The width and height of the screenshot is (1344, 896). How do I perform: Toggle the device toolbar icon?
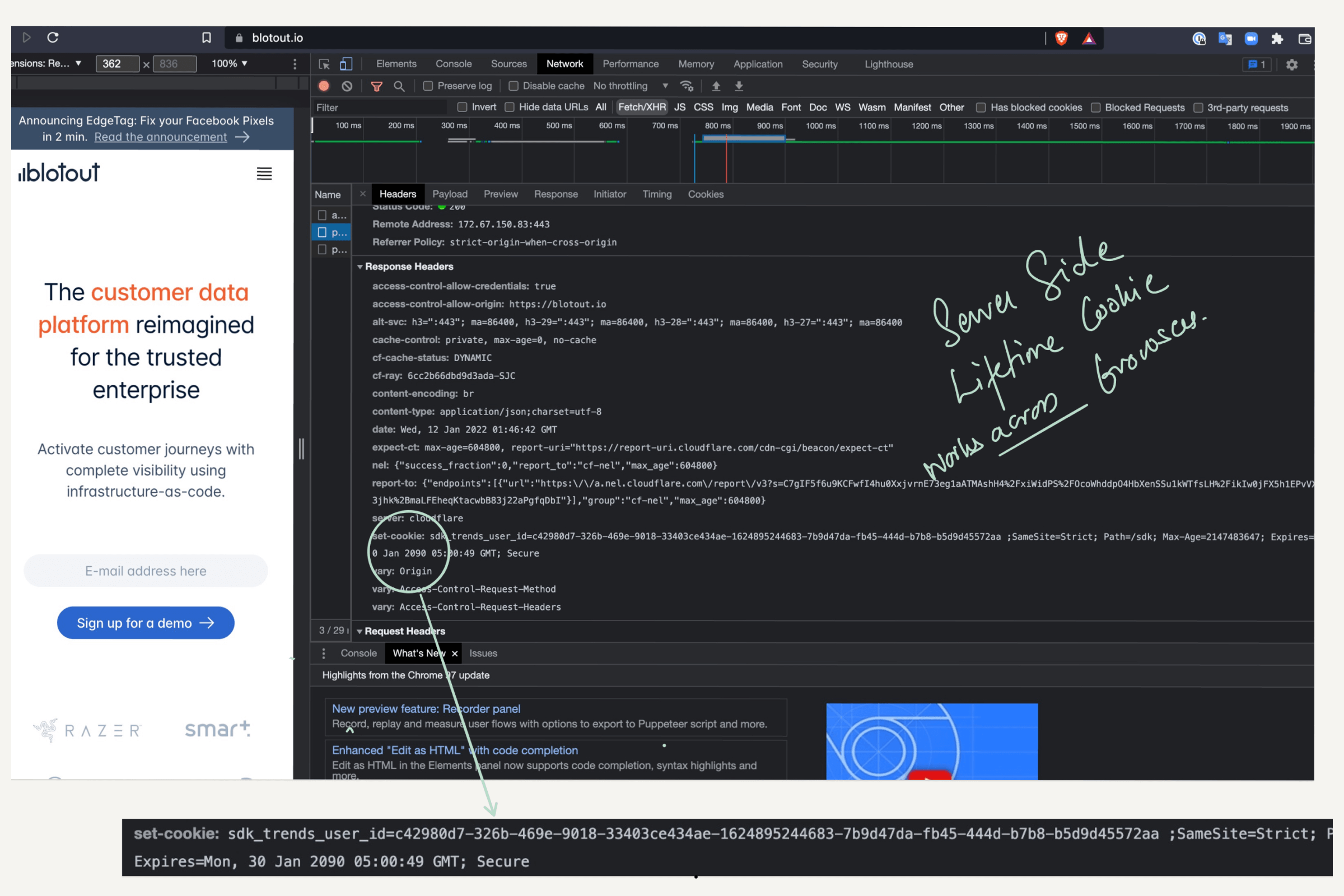[346, 64]
